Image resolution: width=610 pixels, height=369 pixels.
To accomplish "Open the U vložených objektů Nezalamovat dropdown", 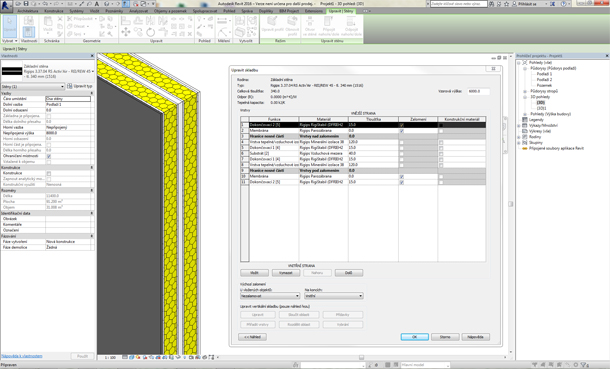I will coord(270,296).
